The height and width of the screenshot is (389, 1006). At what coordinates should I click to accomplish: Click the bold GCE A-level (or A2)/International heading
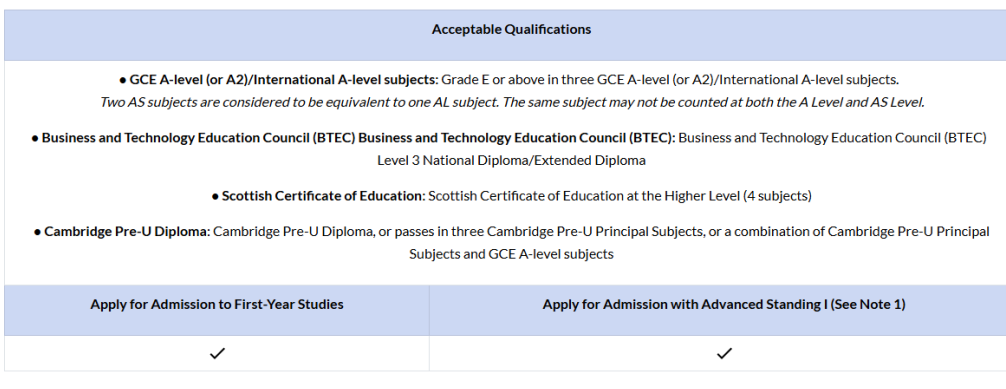pyautogui.click(x=284, y=80)
